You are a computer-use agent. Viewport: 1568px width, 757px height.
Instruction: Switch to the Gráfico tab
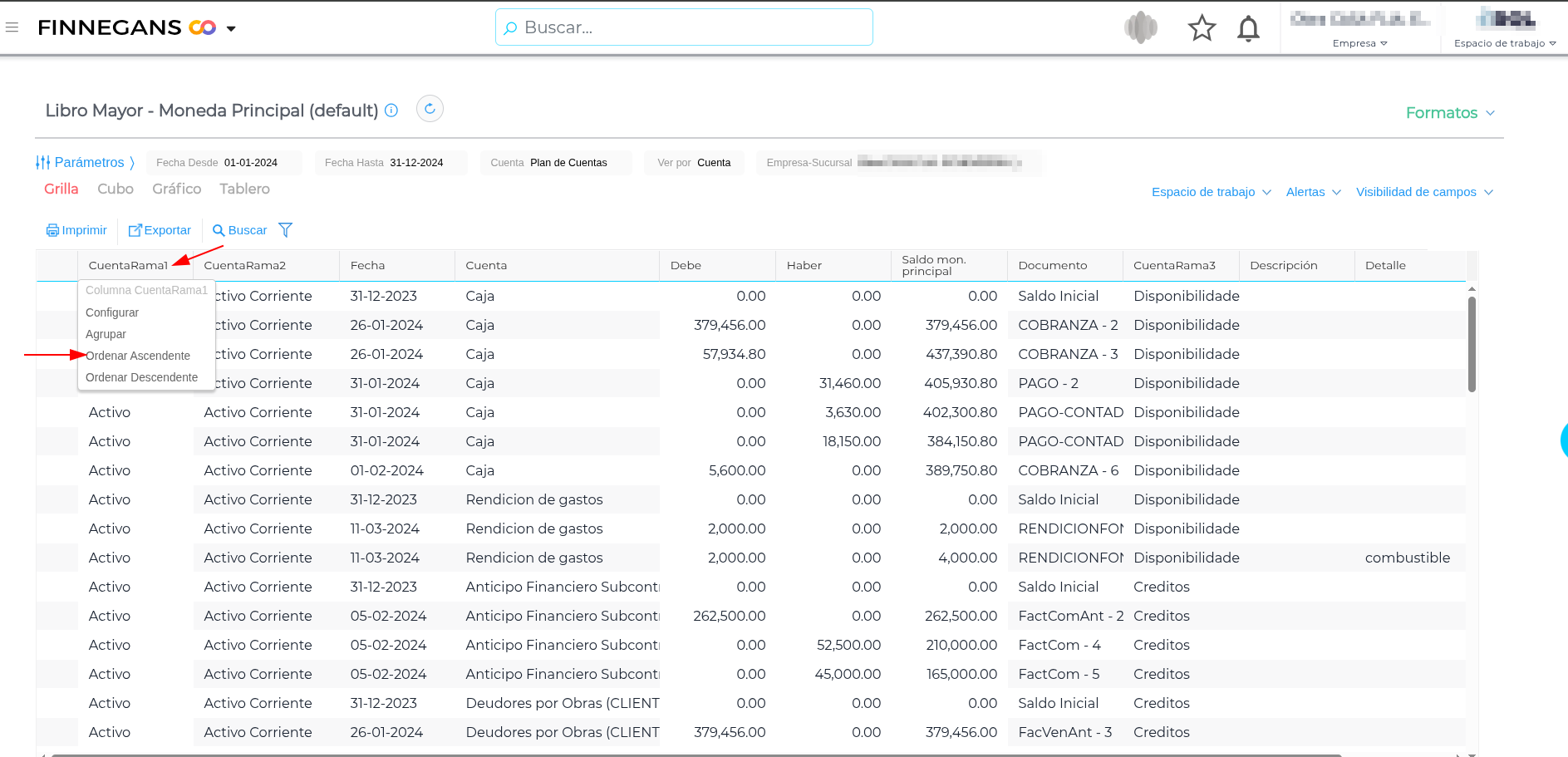tap(176, 189)
